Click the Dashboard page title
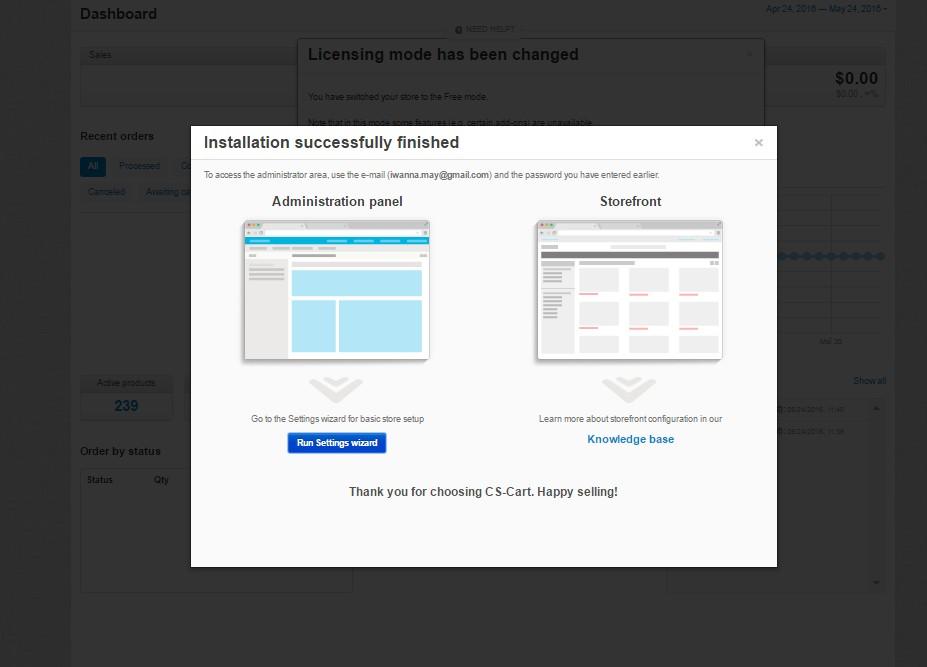 click(x=118, y=14)
